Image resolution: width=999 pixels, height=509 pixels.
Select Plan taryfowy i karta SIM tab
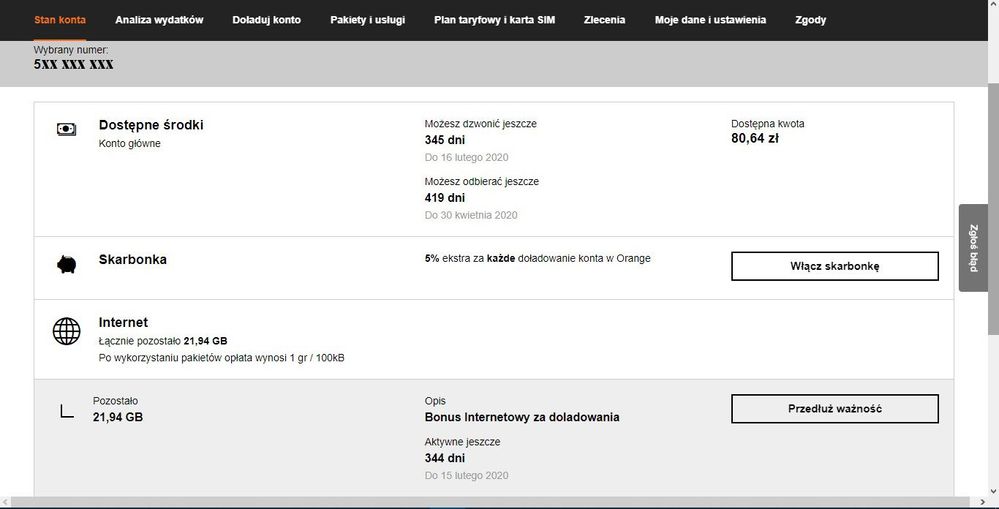pos(495,20)
